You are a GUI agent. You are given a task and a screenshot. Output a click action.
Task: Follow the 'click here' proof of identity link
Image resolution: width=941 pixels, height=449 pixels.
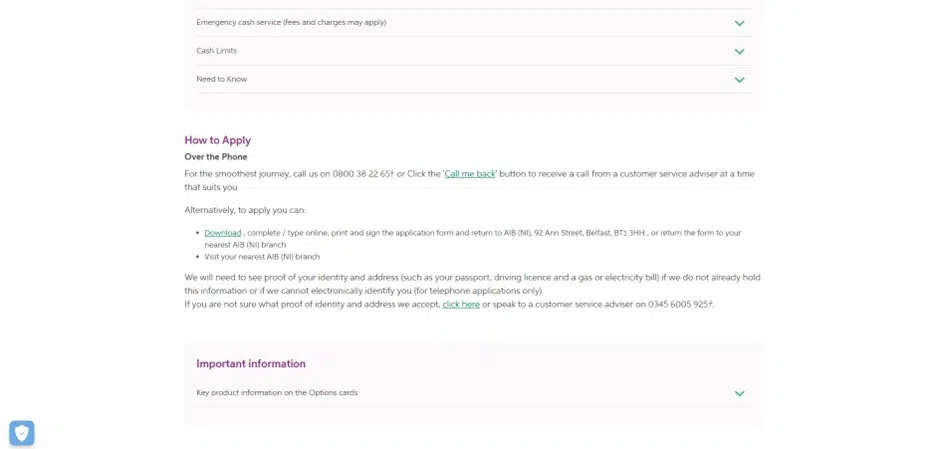click(461, 304)
